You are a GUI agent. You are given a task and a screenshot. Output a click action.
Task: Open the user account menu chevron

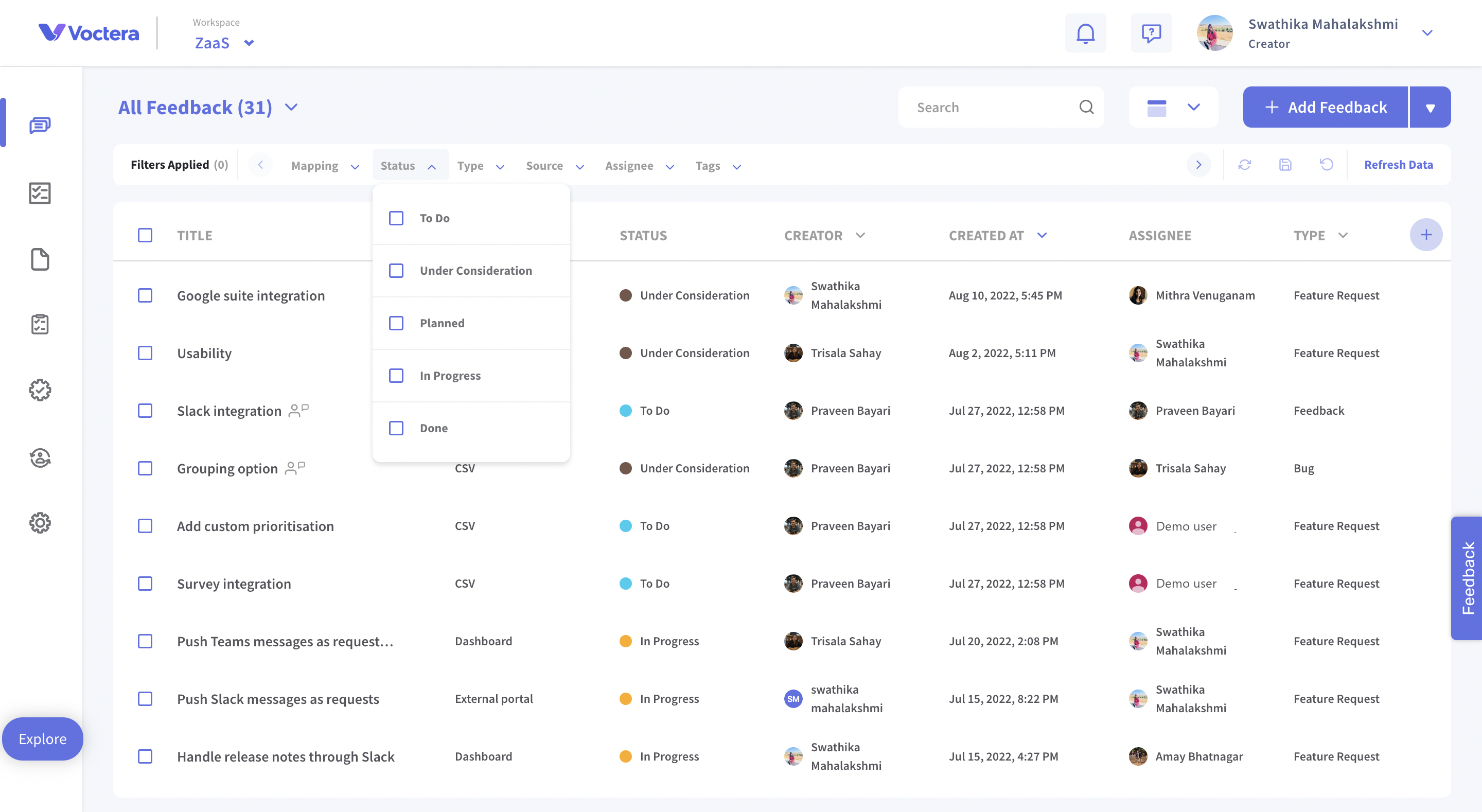point(1427,33)
